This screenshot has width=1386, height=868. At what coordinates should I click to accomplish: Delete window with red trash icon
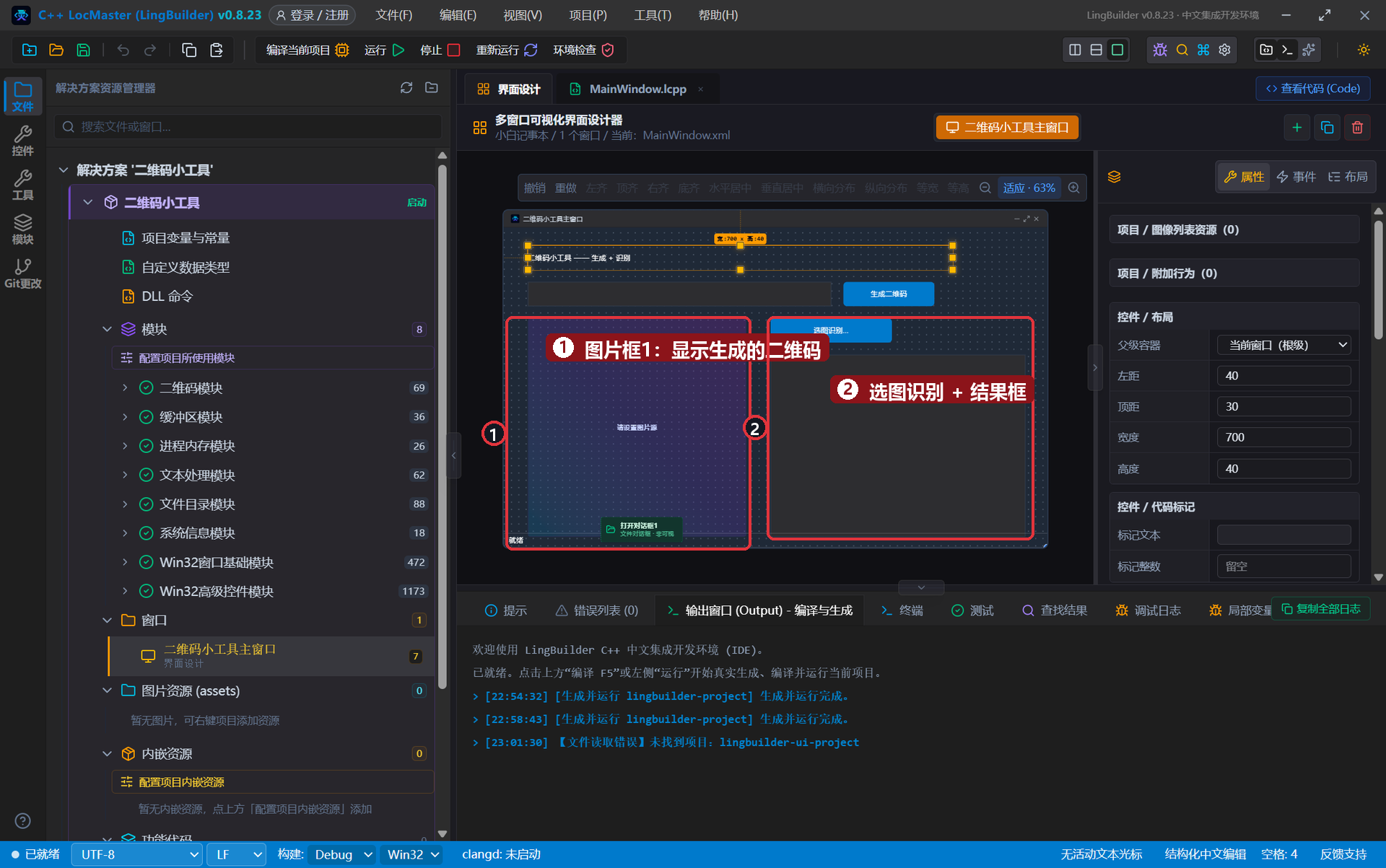tap(1357, 127)
